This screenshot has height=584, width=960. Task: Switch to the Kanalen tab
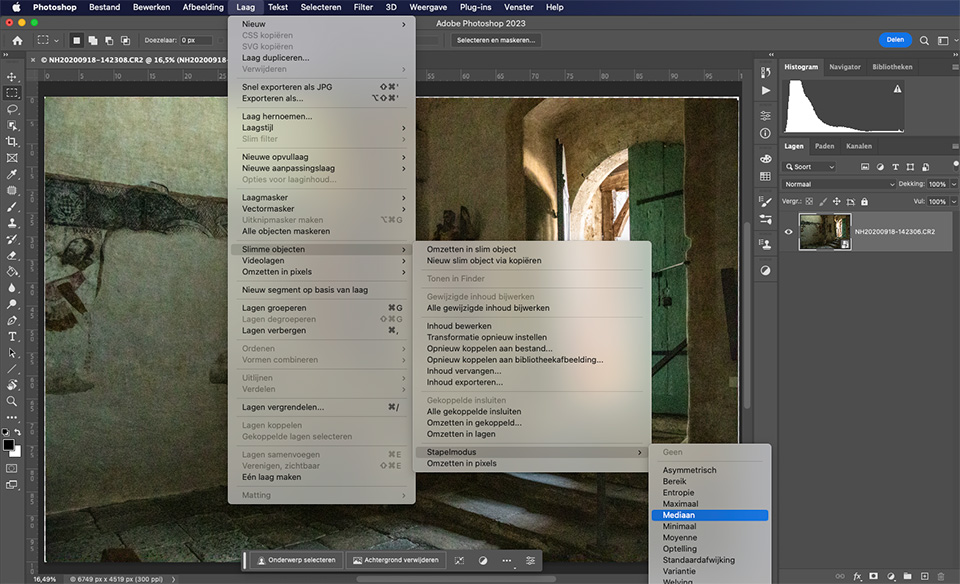point(858,146)
